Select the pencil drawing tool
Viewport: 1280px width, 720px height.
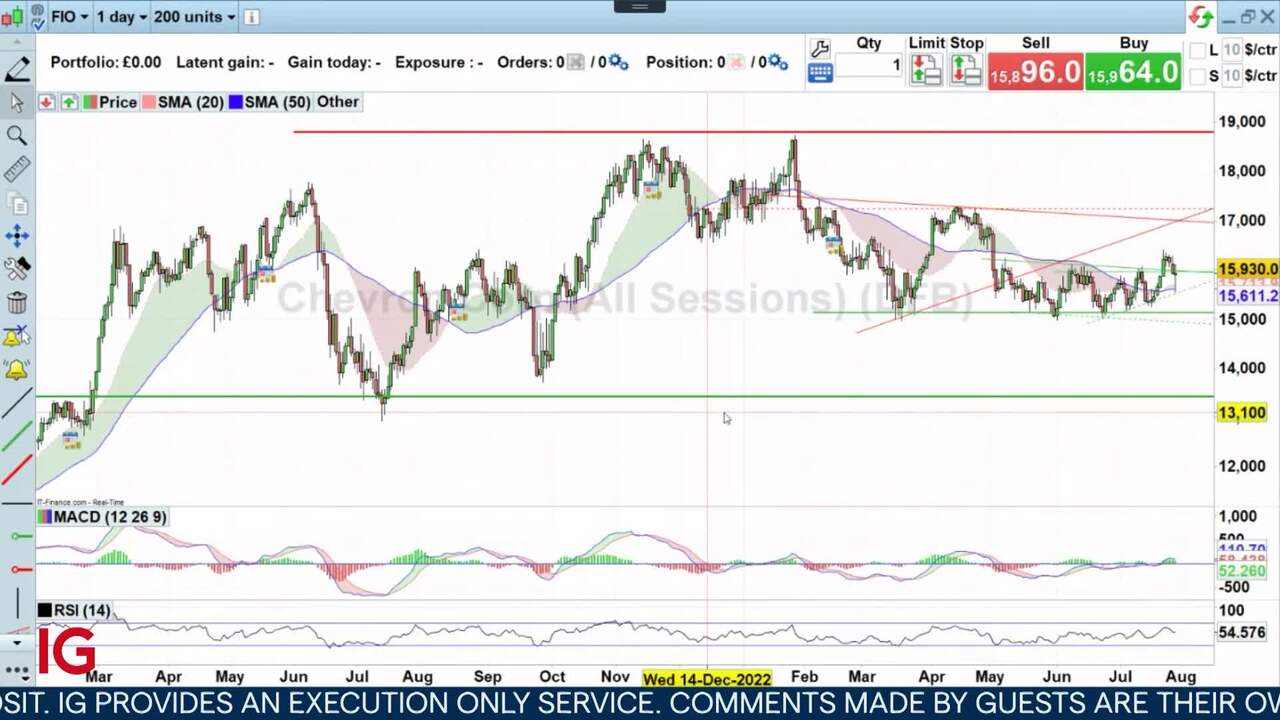pyautogui.click(x=17, y=69)
